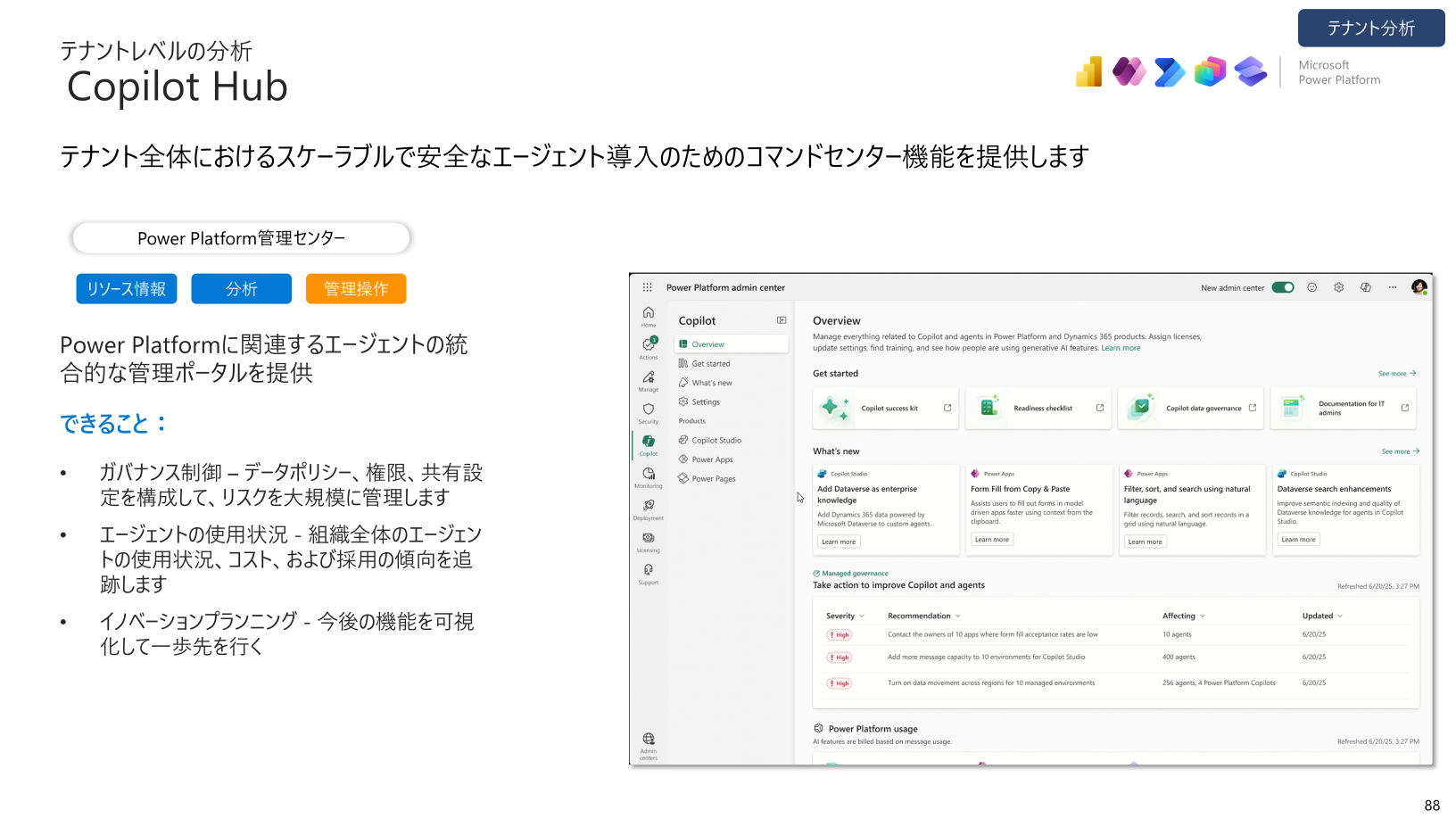
Task: Click the Power BI logo on the slide
Action: tap(1089, 71)
